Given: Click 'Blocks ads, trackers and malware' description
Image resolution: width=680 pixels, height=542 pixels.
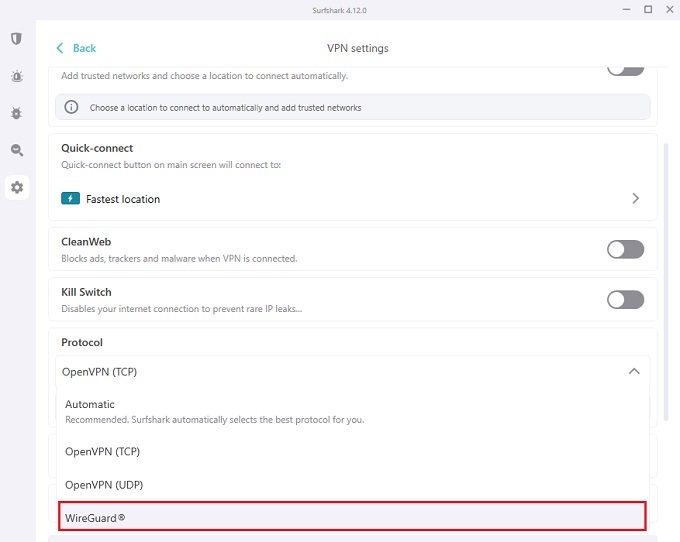Looking at the screenshot, I should [179, 259].
